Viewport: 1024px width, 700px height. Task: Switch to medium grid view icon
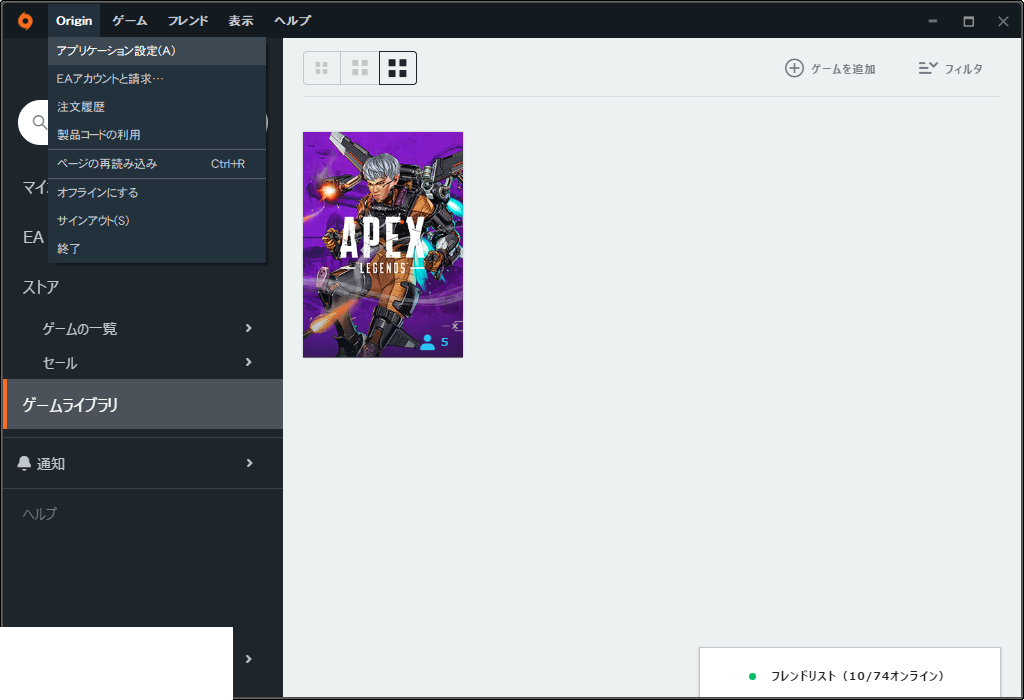[360, 68]
